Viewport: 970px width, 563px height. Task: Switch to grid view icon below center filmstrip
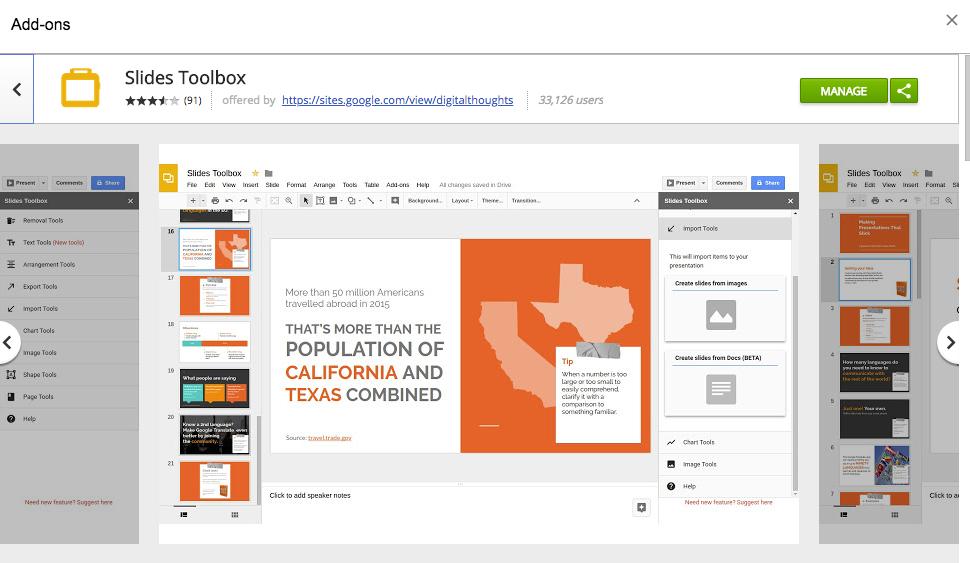235,515
